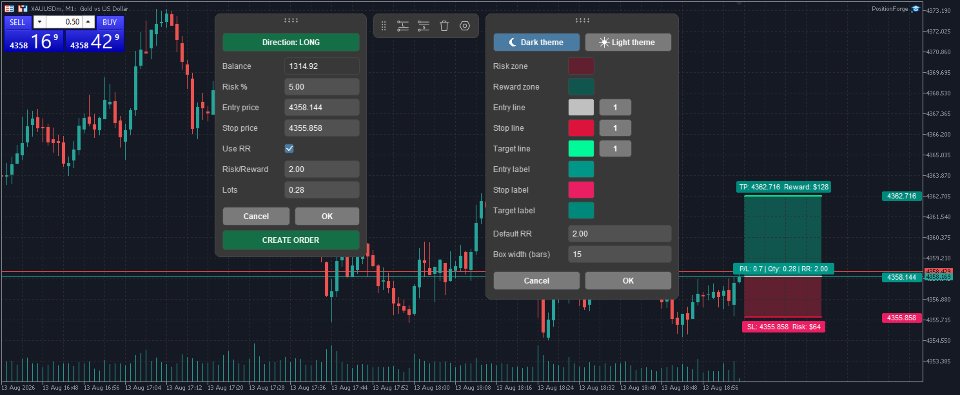Screen dimensions: 960x395
Task: Click the Lots field showing 0.28
Action: [x=322, y=190]
